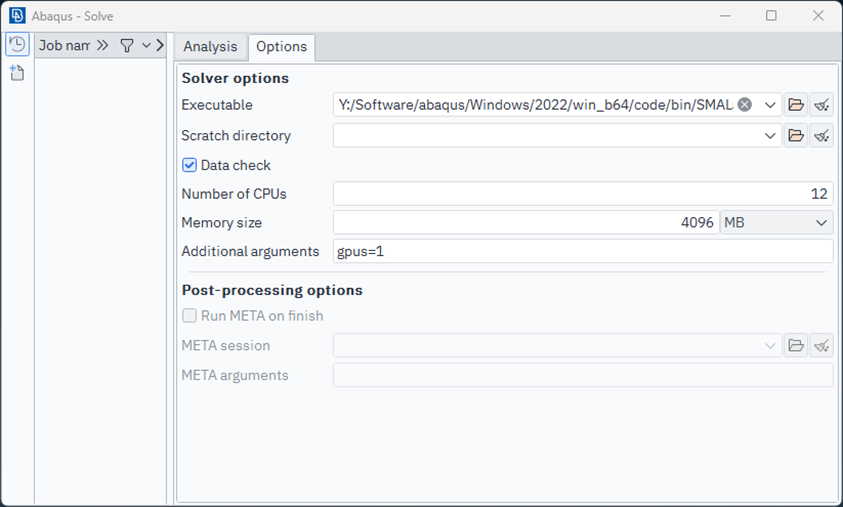Browse for Executable file folder icon
Screen dimensions: 843x507
pos(796,105)
